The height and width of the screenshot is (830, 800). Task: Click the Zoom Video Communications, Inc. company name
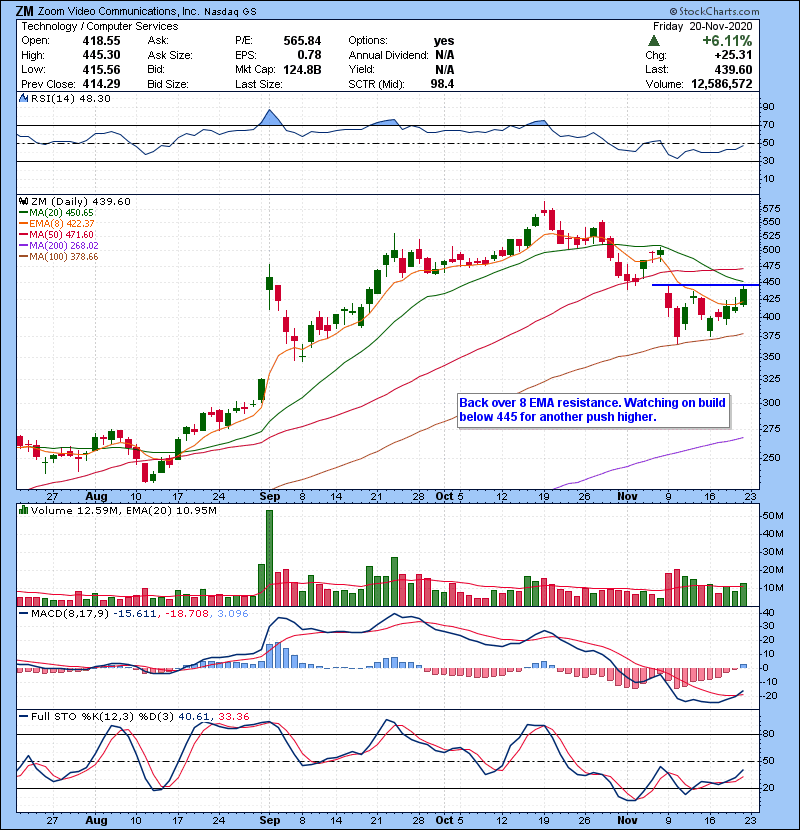coord(119,11)
